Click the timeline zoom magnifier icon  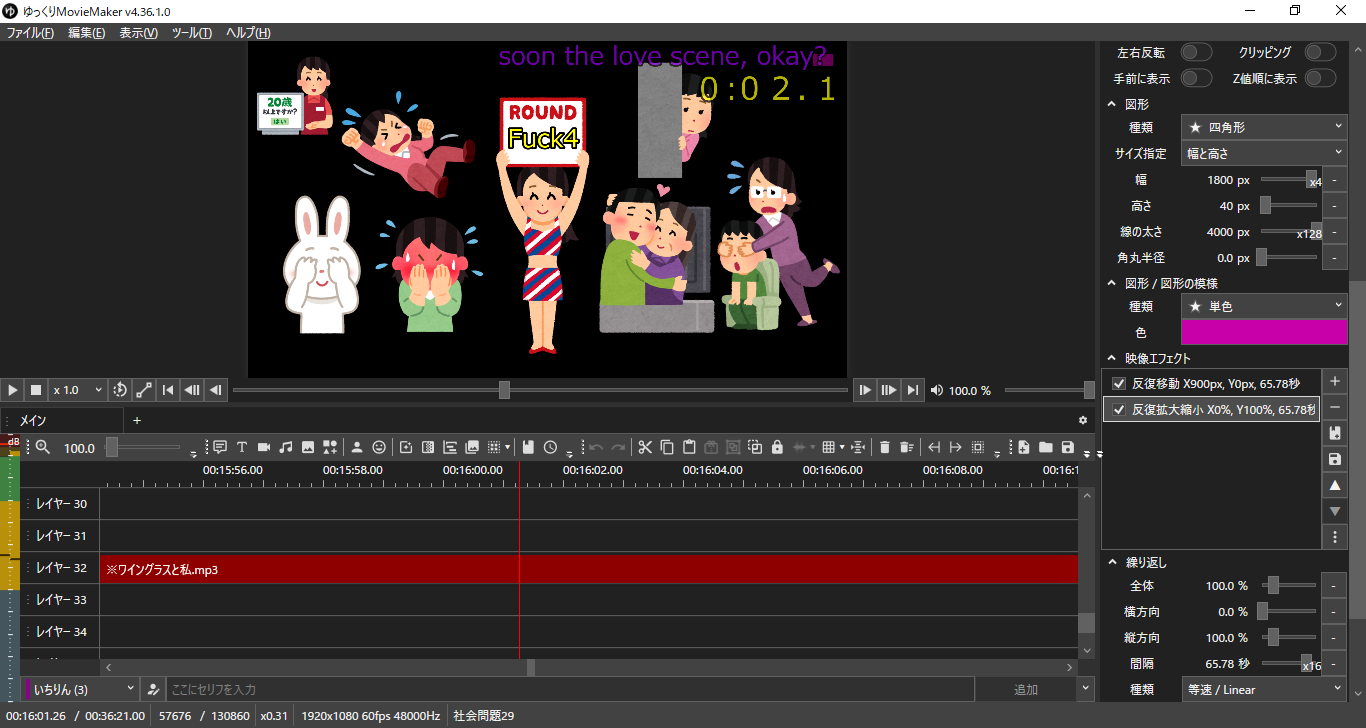(x=43, y=448)
